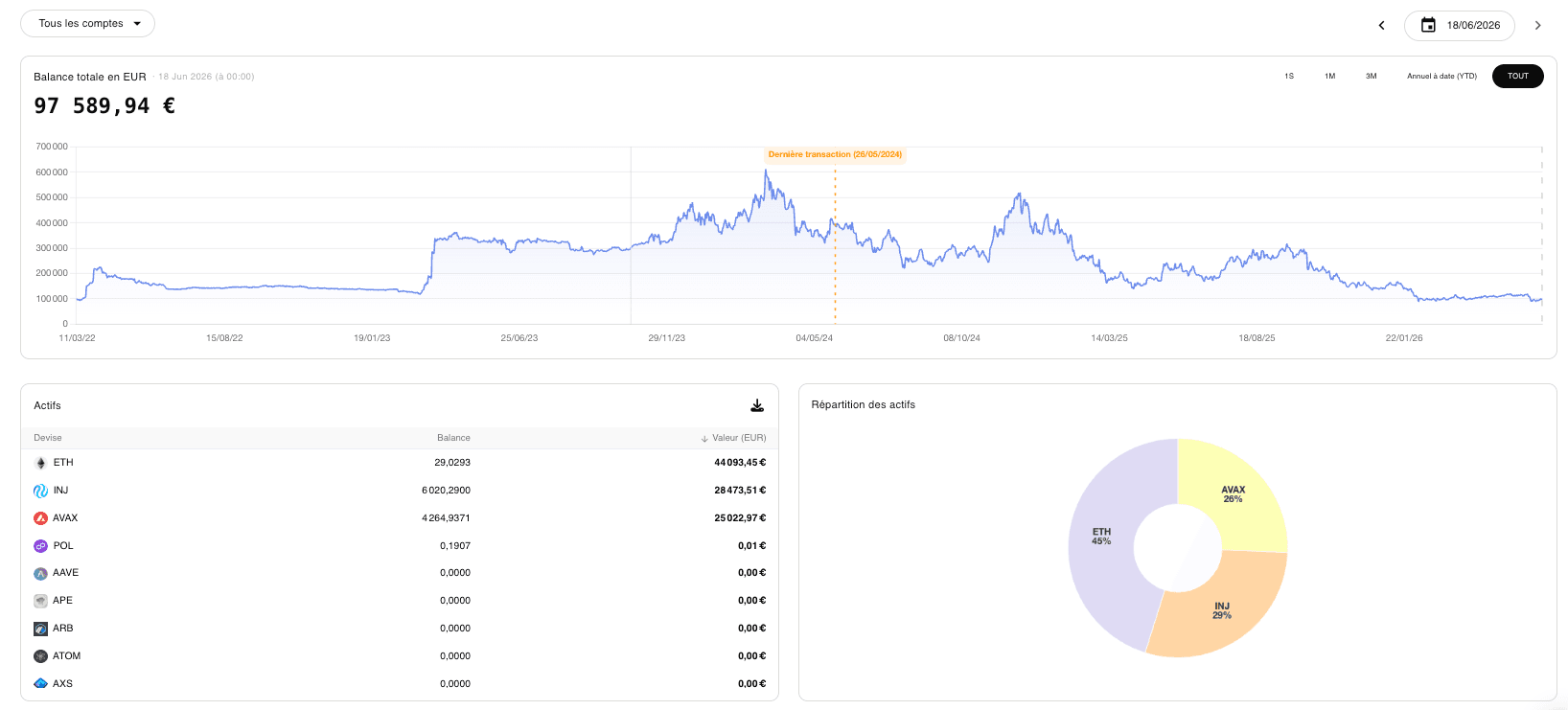The height and width of the screenshot is (710, 1568).
Task: Click the ETH balance 29,0293
Action: [x=452, y=463]
